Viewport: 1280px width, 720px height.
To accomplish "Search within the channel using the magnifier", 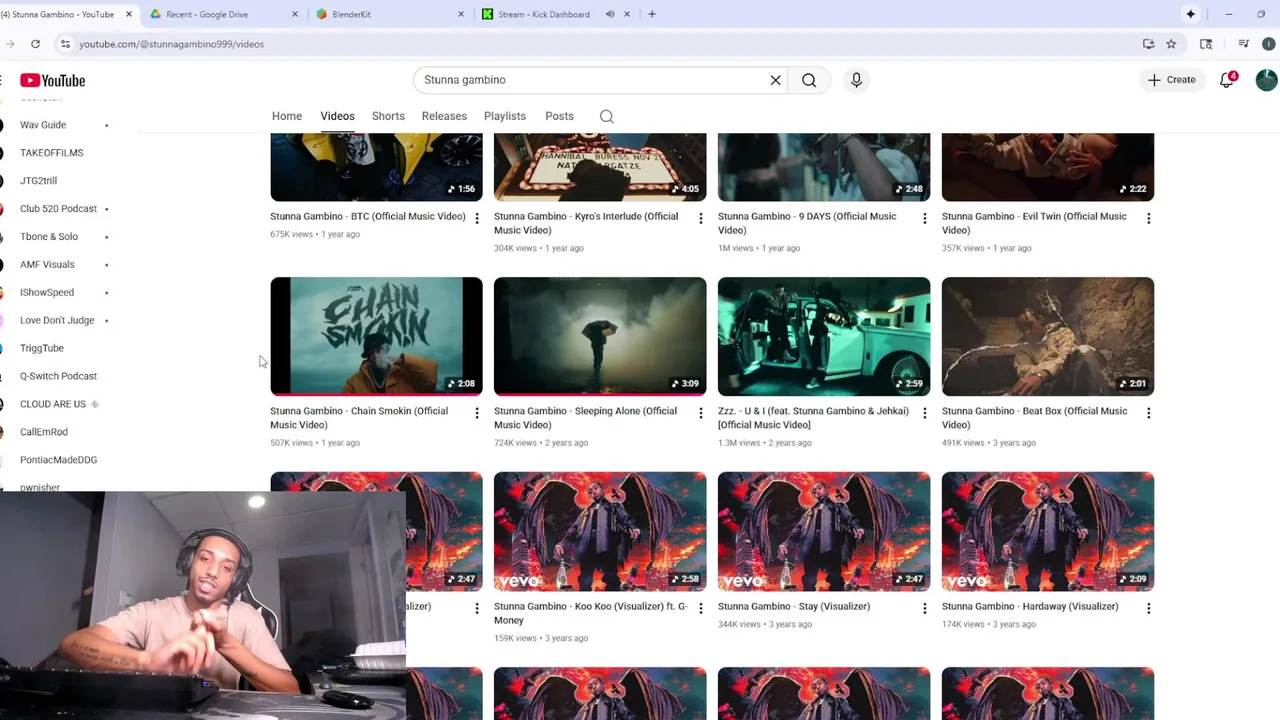I will click(607, 116).
